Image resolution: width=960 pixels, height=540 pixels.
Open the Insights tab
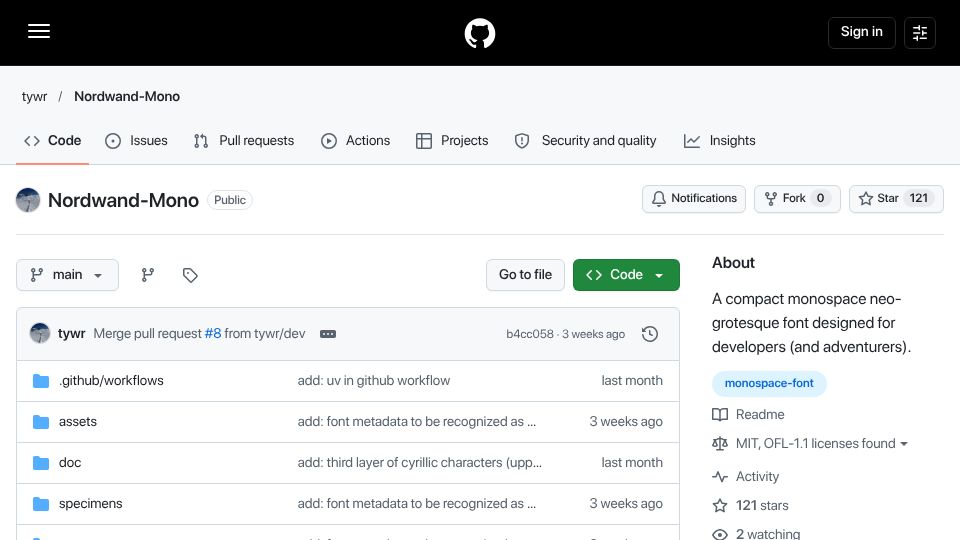[719, 141]
